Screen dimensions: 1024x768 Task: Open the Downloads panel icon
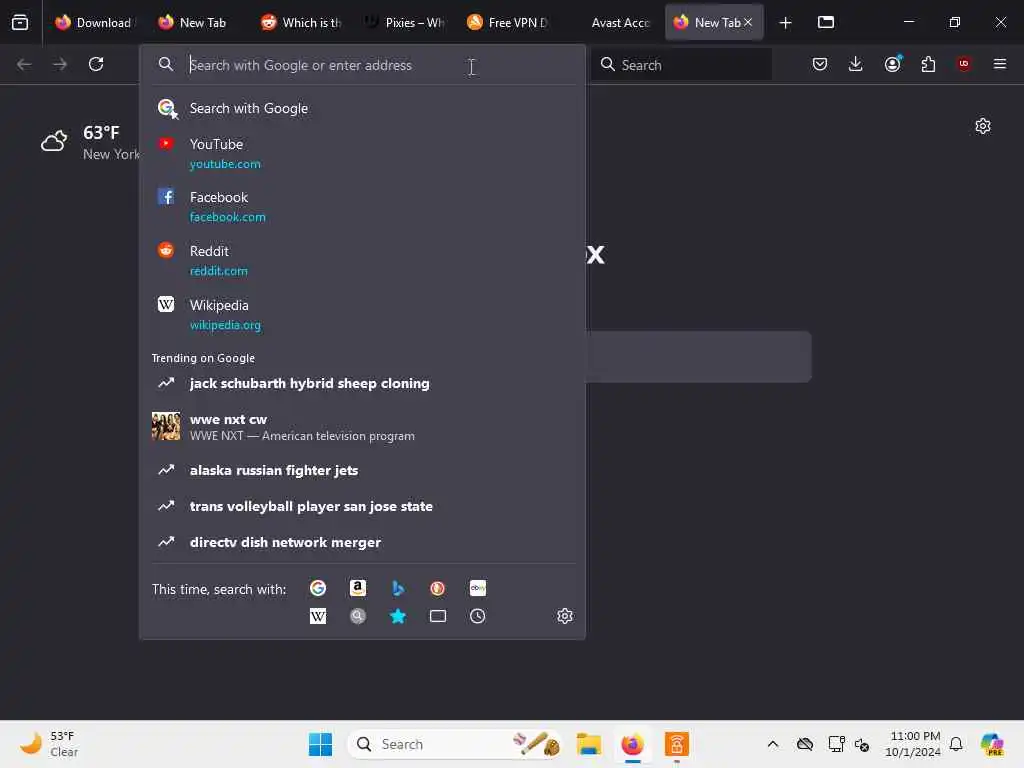[x=856, y=64]
